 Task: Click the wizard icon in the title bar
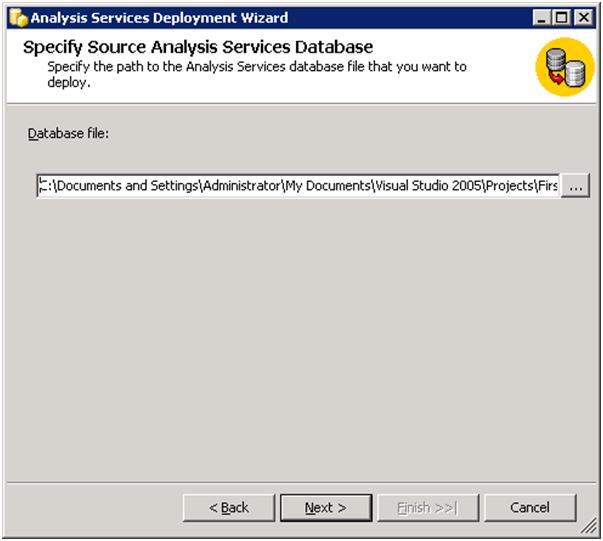click(x=18, y=18)
